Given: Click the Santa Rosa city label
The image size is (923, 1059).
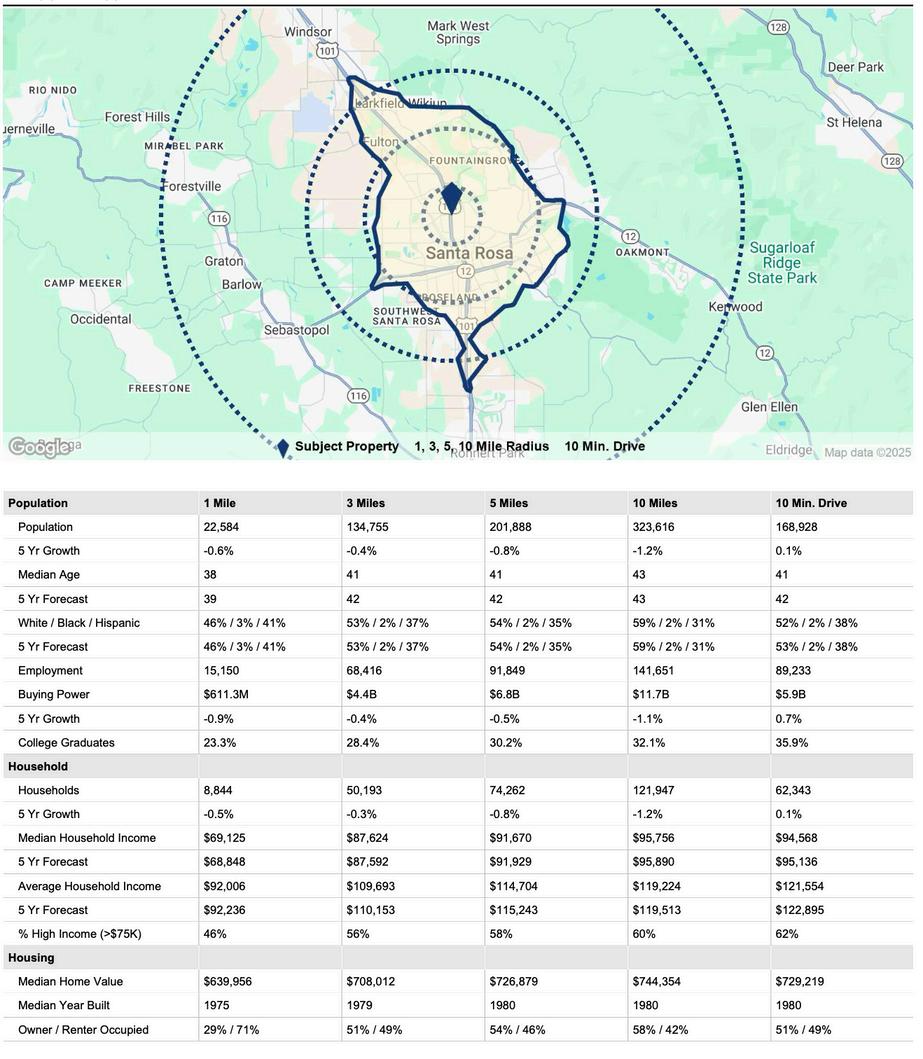Looking at the screenshot, I should coord(469,253).
